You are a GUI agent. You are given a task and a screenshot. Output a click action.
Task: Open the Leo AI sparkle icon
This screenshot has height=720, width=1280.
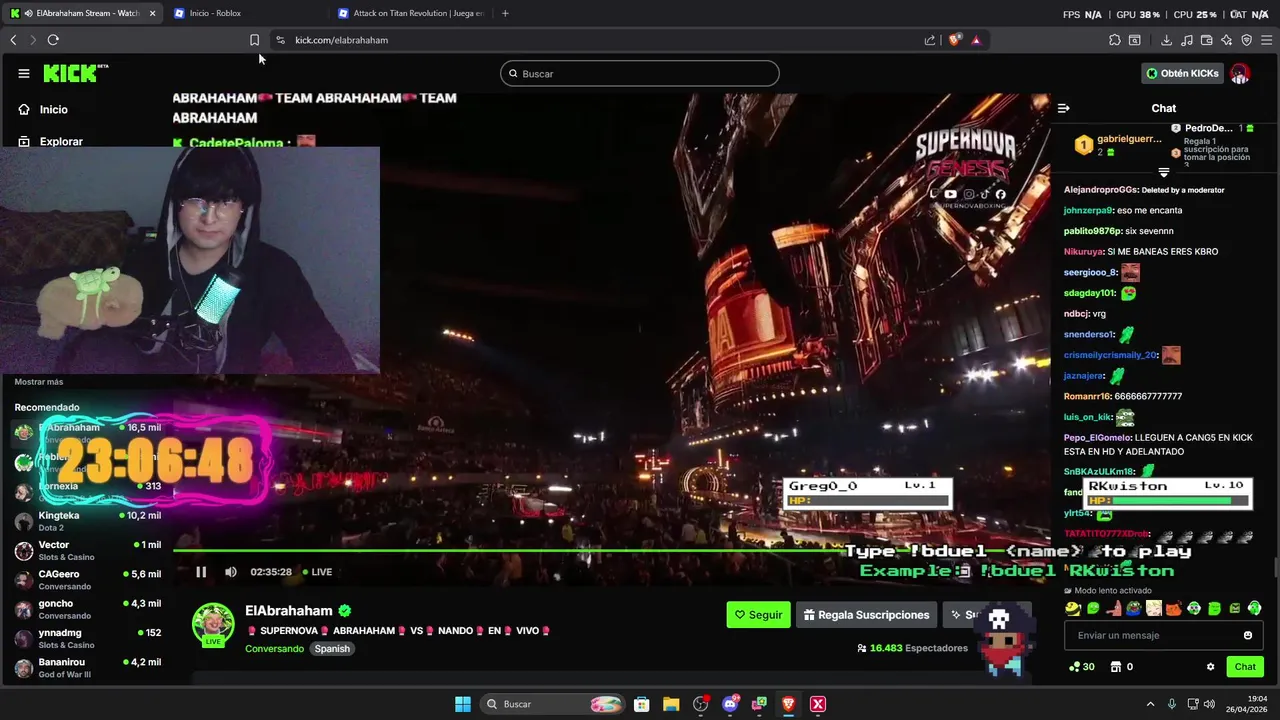[x=1227, y=40]
